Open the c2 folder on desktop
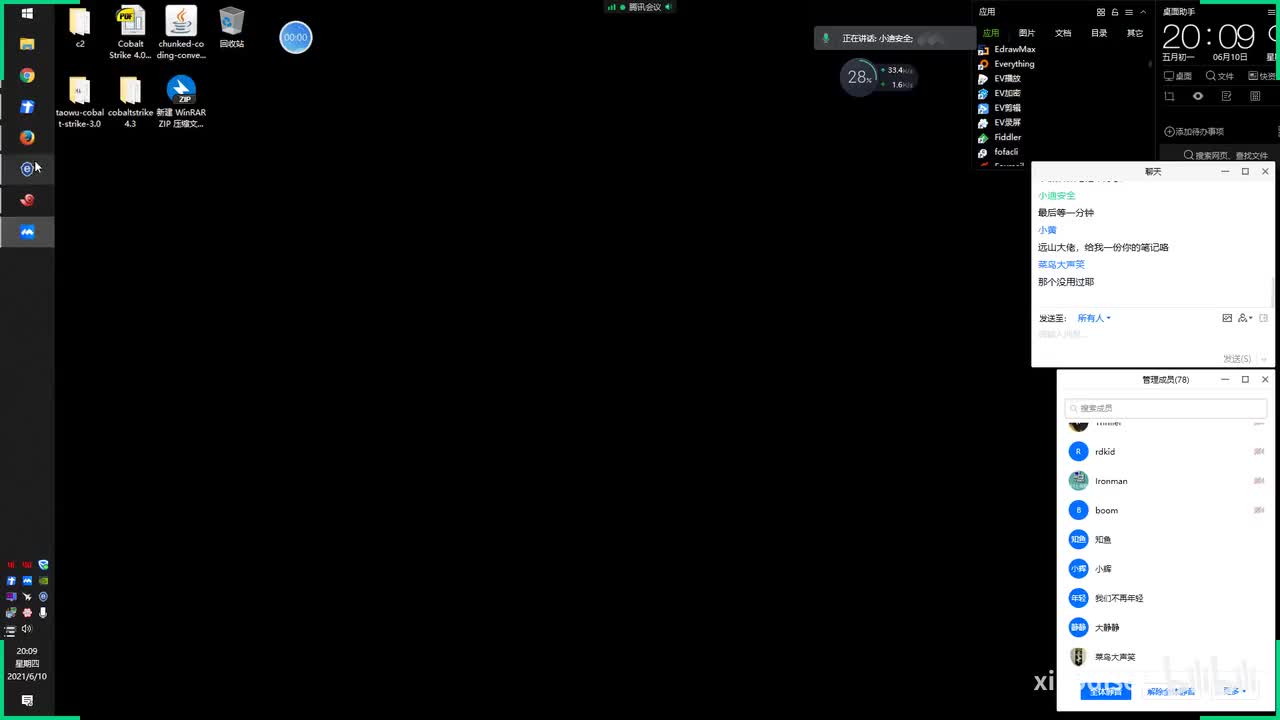 [80, 27]
